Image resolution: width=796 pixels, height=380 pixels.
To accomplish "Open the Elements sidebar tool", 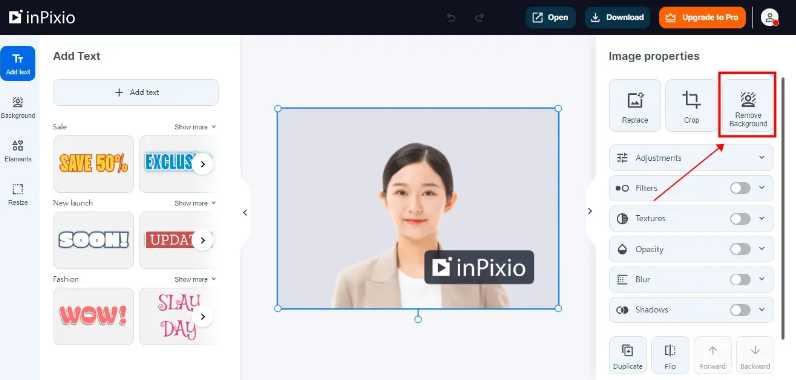I will (x=18, y=151).
